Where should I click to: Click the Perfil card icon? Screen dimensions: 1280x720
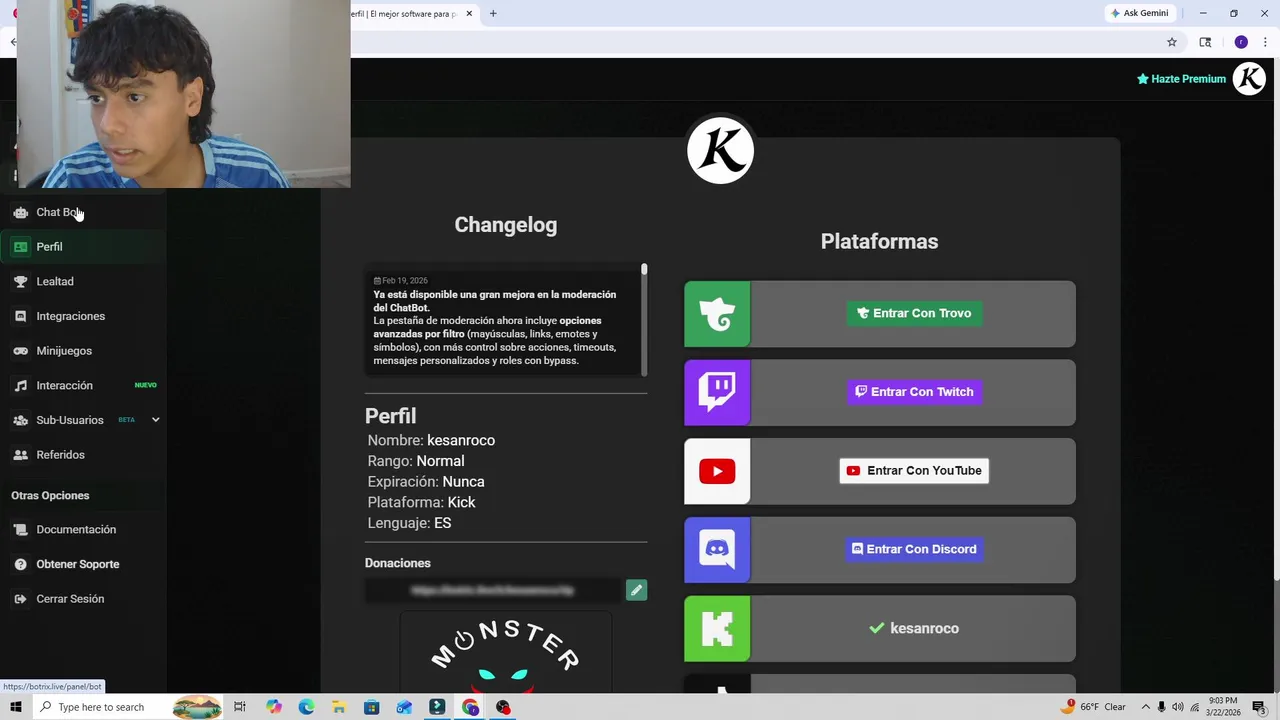point(20,247)
